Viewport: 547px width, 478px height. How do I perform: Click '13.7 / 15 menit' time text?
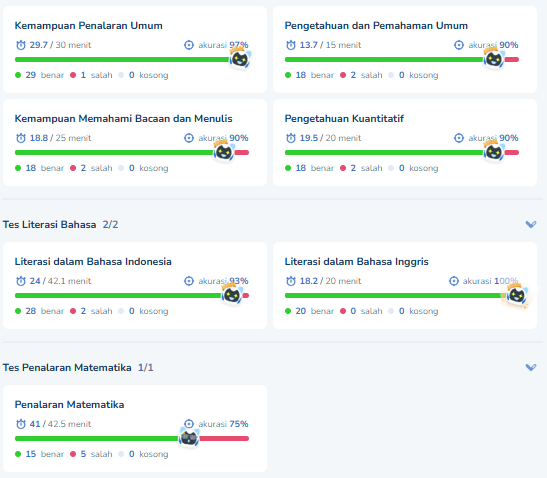tap(330, 45)
